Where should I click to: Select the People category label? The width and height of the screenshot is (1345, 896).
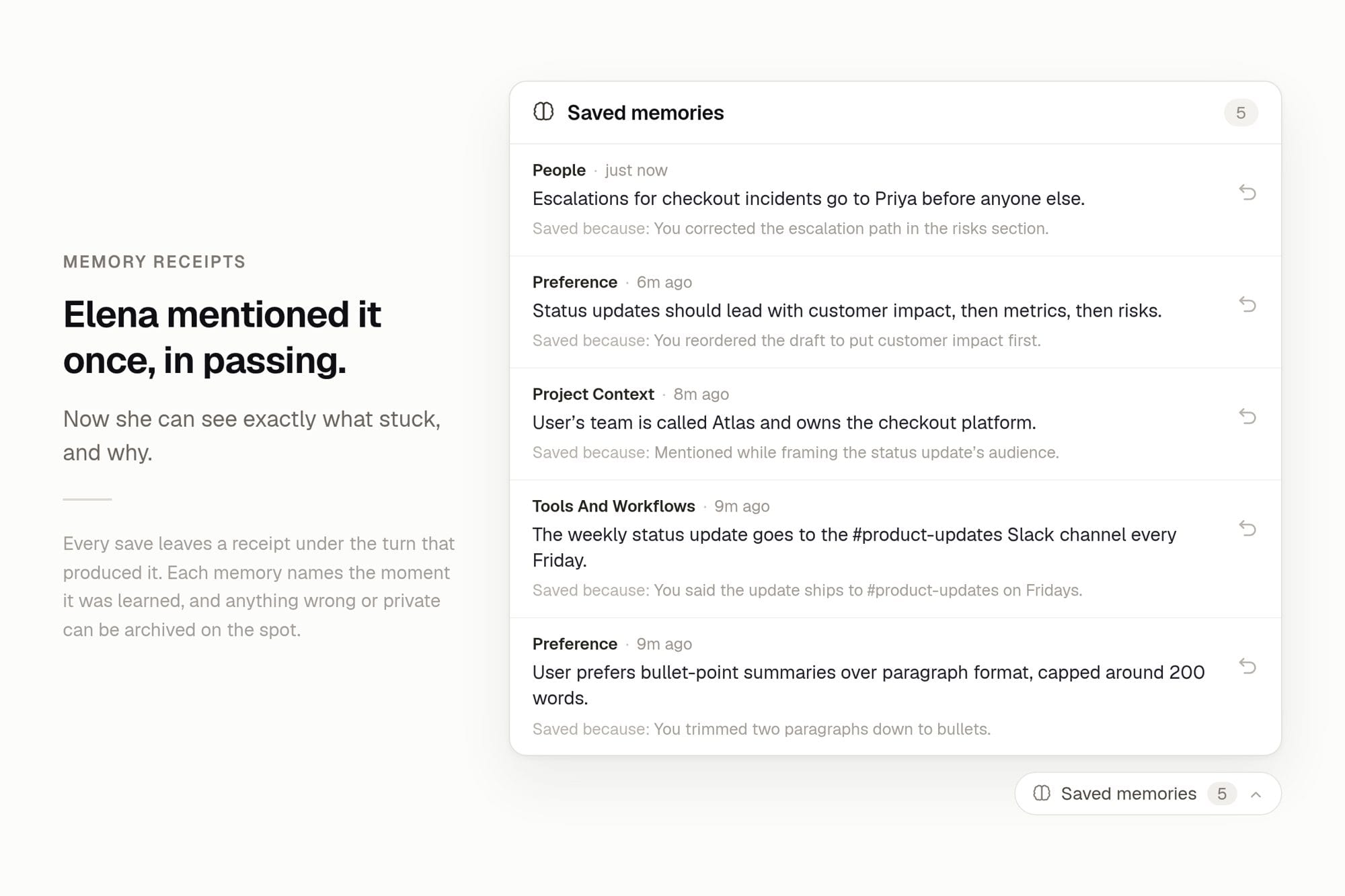[559, 170]
